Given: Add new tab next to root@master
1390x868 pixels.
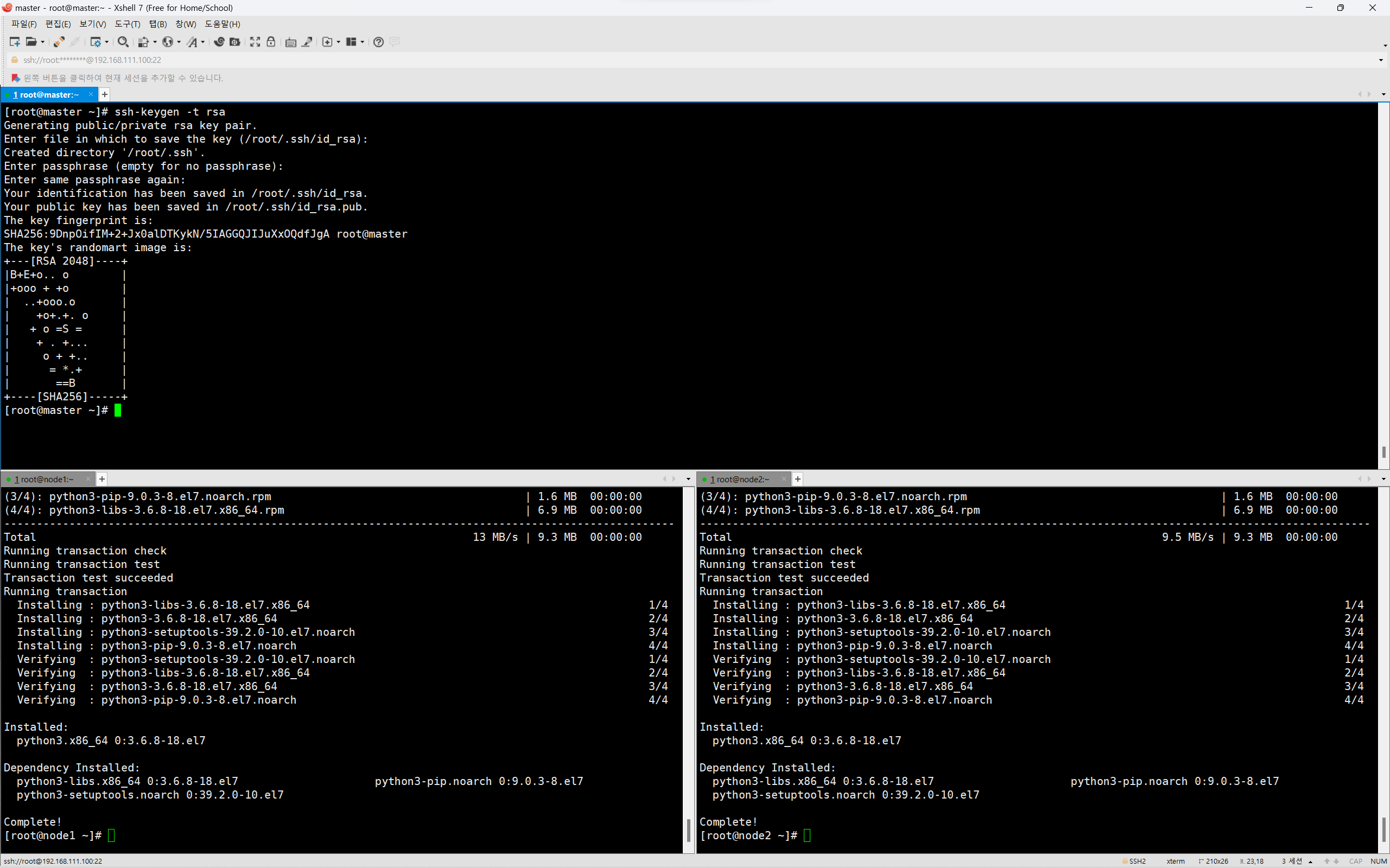Looking at the screenshot, I should [105, 95].
